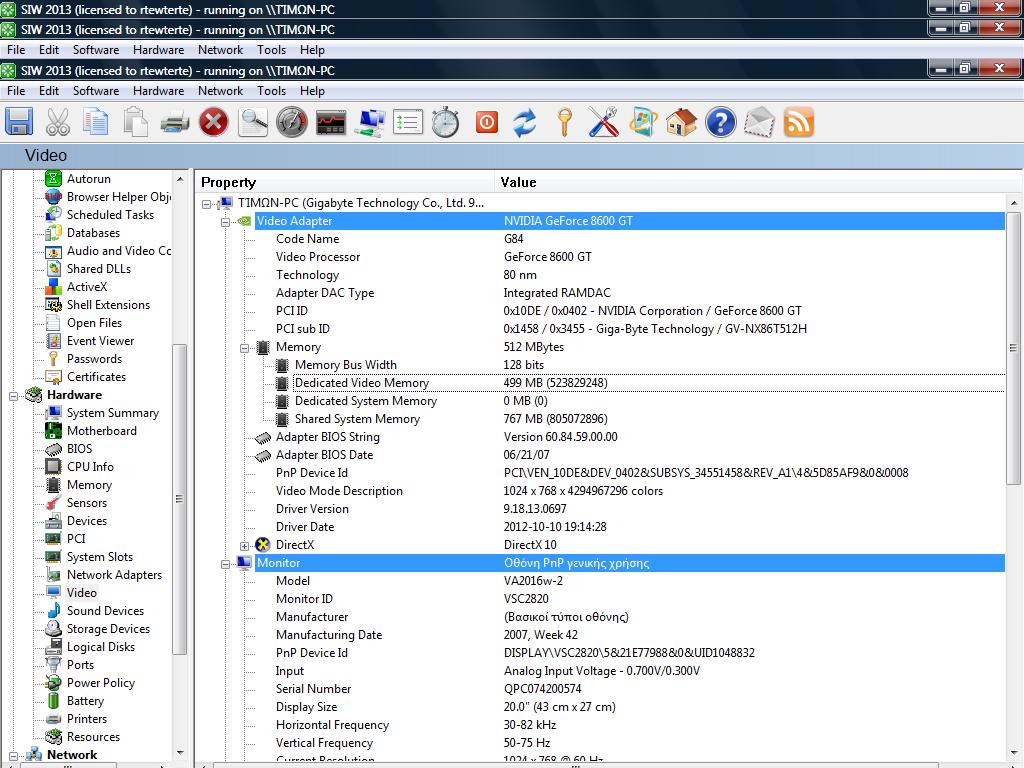Click the checklist toolbar icon
1024x768 pixels.
pos(408,122)
